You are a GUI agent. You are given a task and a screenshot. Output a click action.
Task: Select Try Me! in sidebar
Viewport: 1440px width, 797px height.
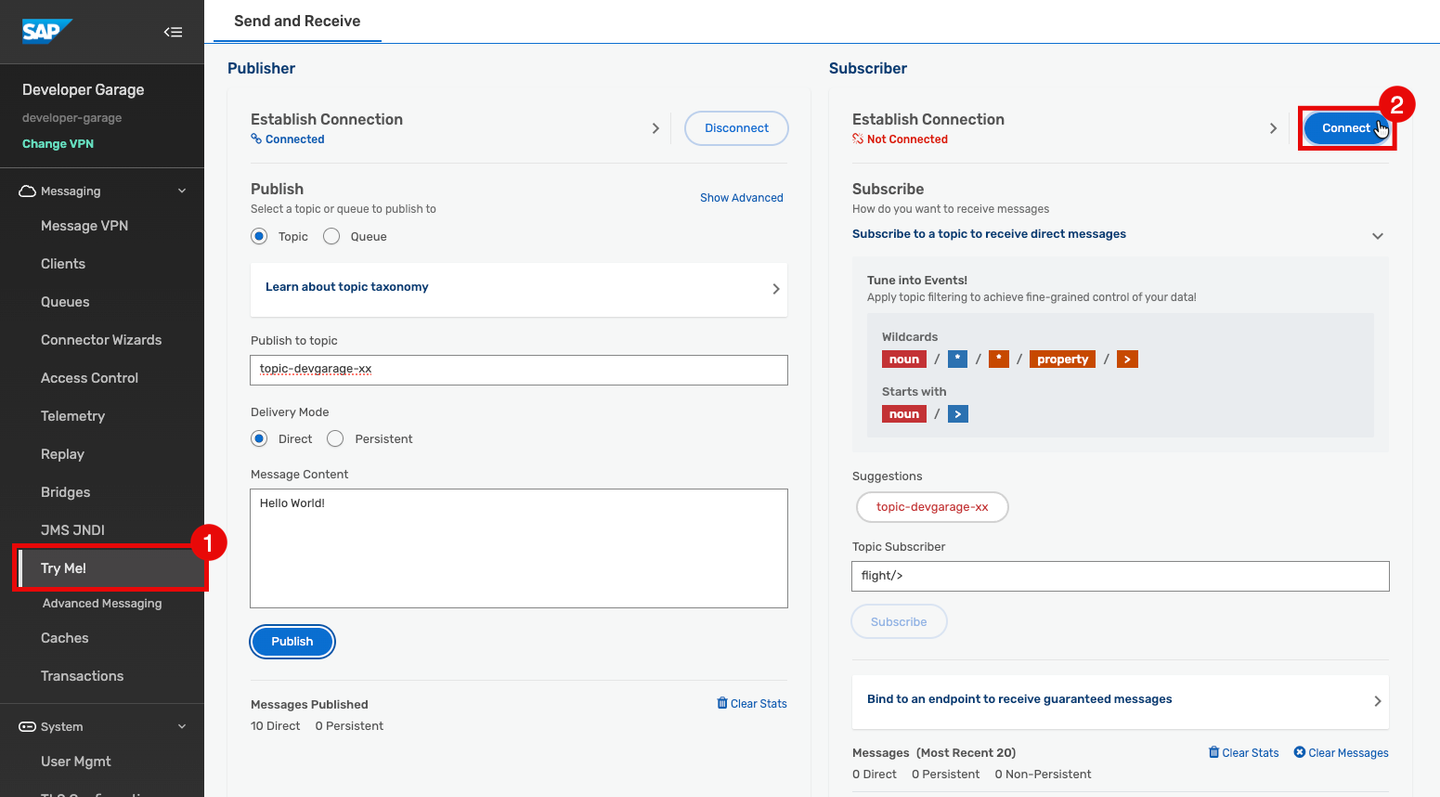110,568
